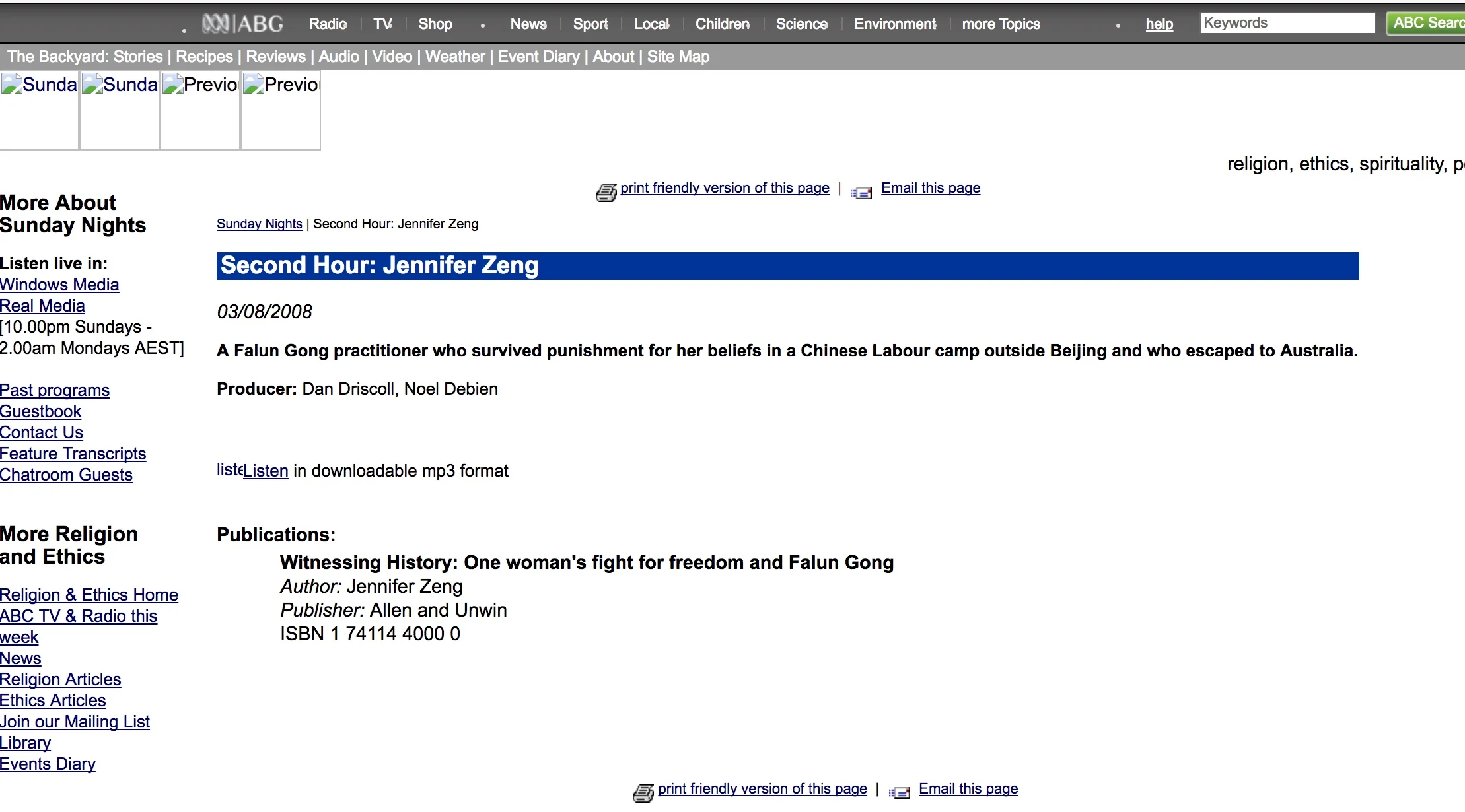The image size is (1465, 812).
Task: Click the top printer icon
Action: pyautogui.click(x=606, y=192)
